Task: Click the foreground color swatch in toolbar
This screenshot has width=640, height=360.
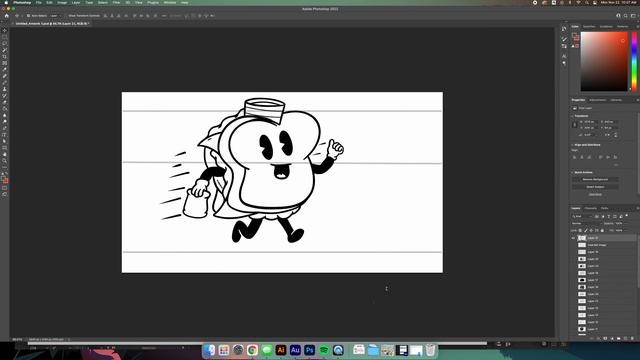Action: point(4,179)
